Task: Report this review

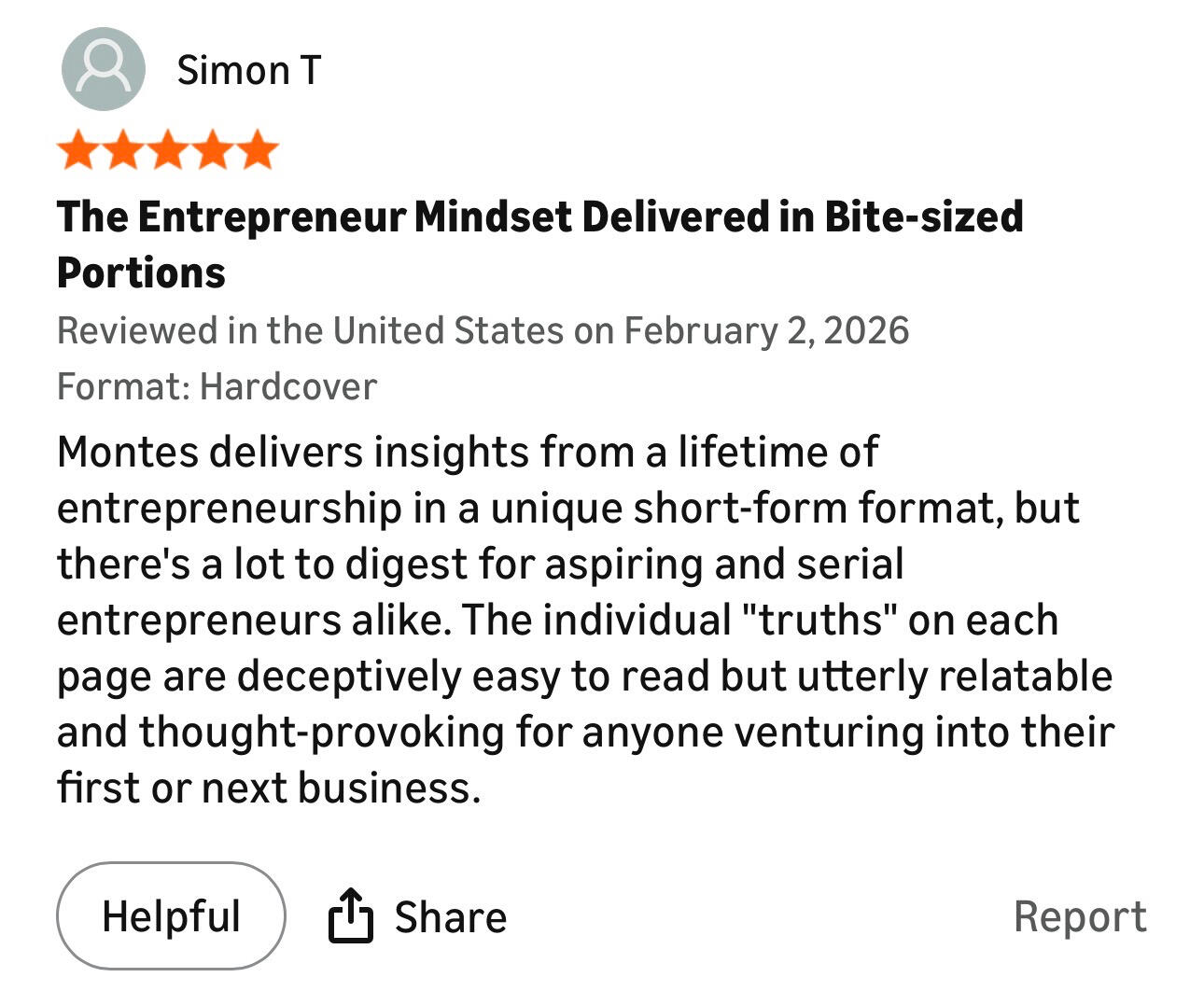Action: pyautogui.click(x=1080, y=916)
